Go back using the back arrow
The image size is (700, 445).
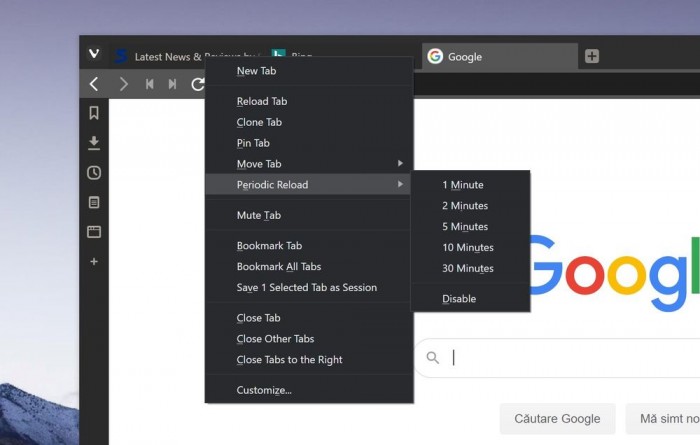(94, 84)
